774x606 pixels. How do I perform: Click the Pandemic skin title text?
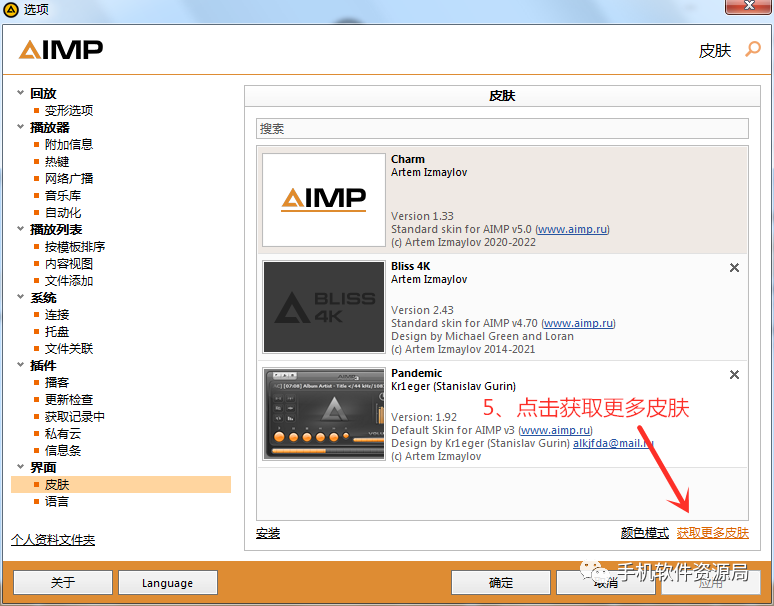[417, 373]
